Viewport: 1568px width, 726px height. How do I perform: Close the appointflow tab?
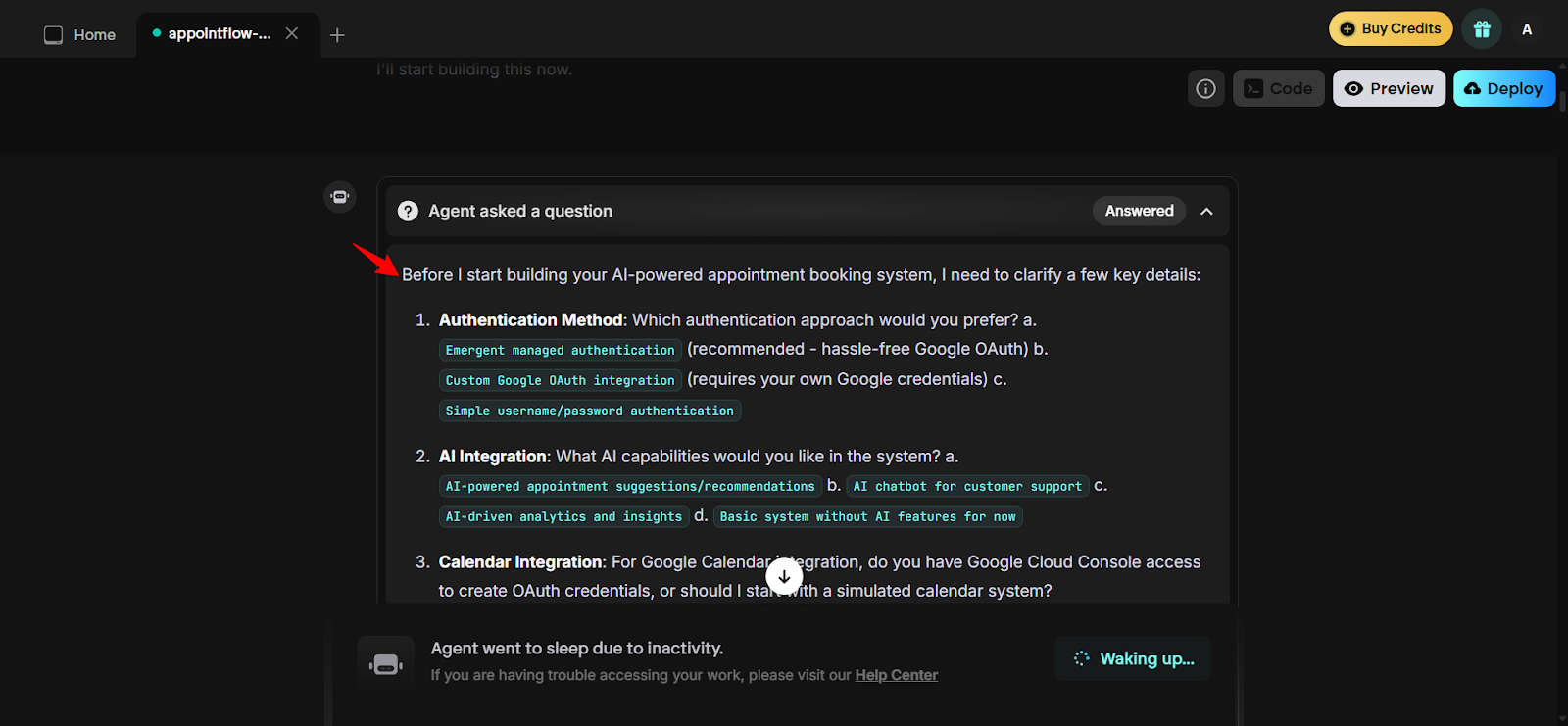tap(291, 33)
